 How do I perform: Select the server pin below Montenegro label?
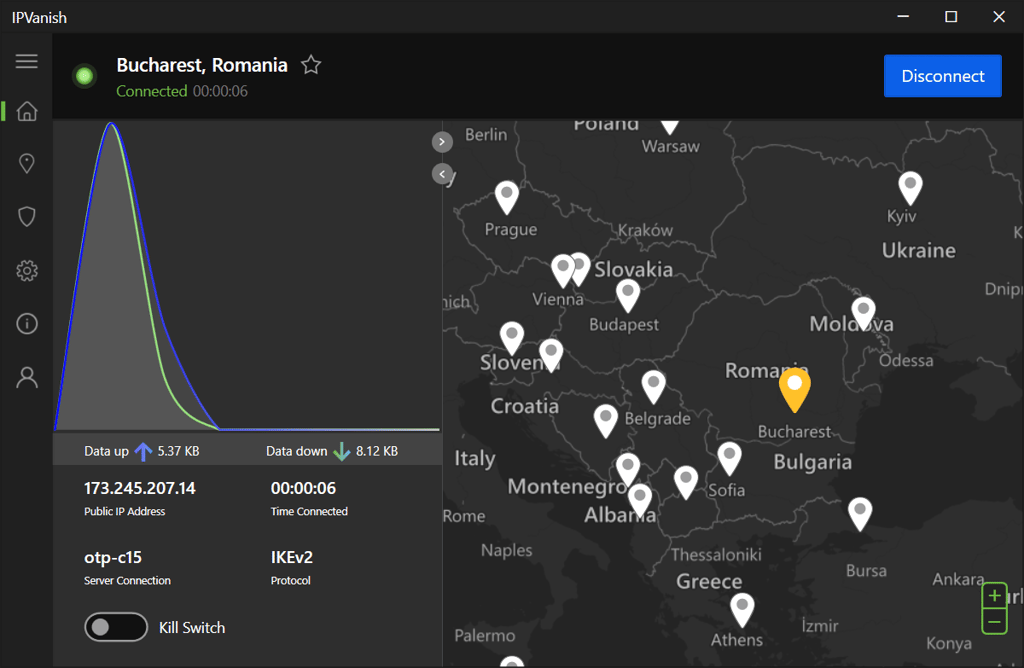tap(628, 471)
